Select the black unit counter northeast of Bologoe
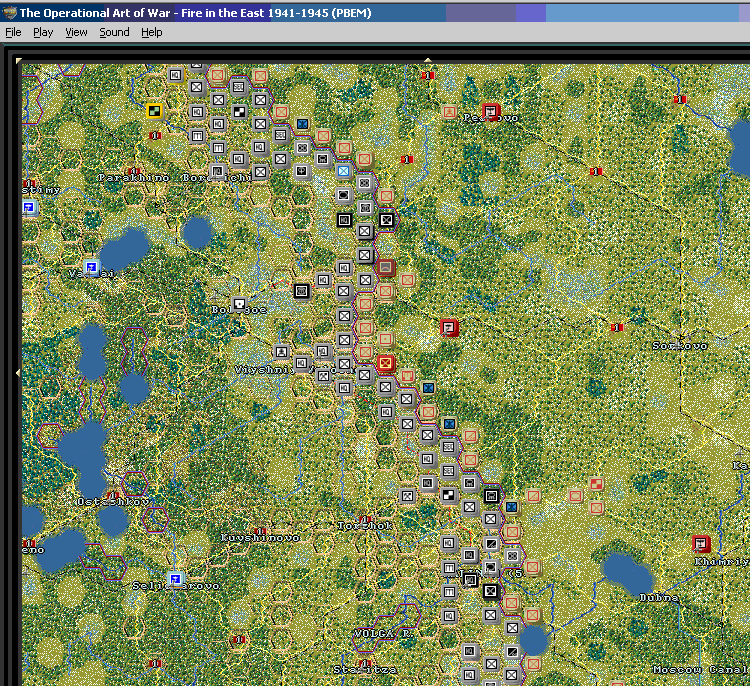Screen dimensions: 750x688 click(x=301, y=290)
